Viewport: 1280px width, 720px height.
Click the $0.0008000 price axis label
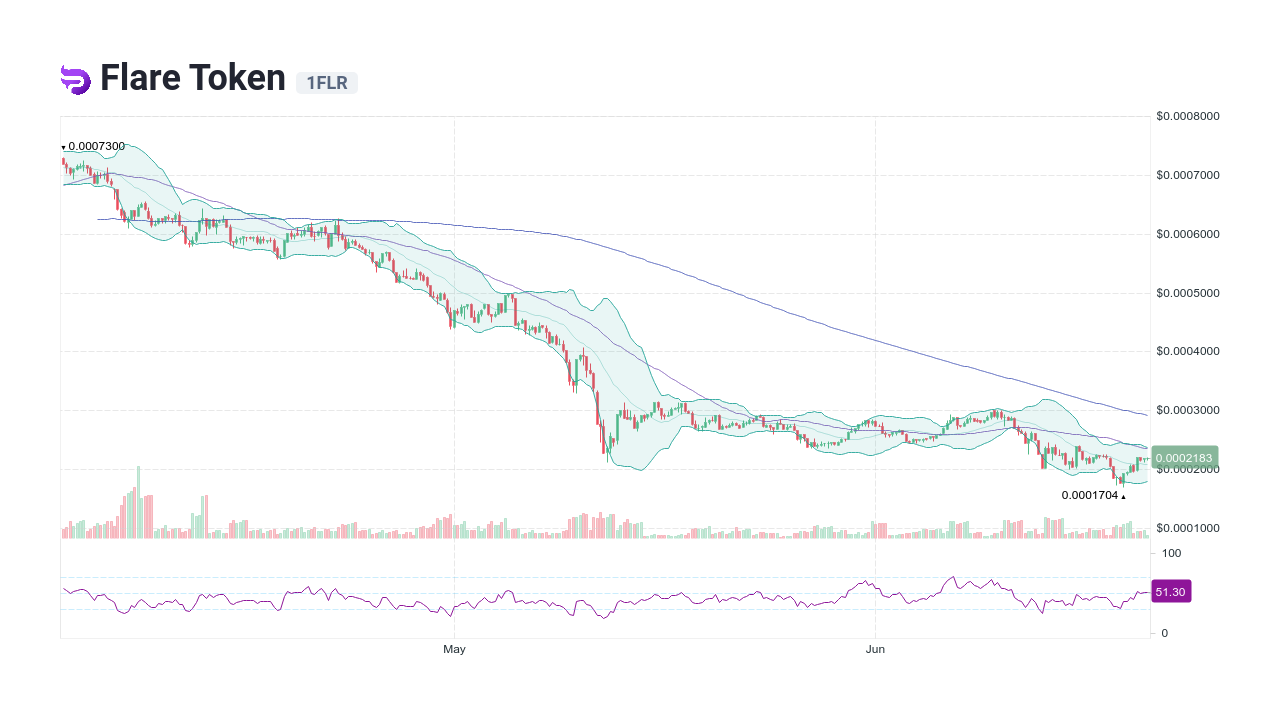(1187, 116)
